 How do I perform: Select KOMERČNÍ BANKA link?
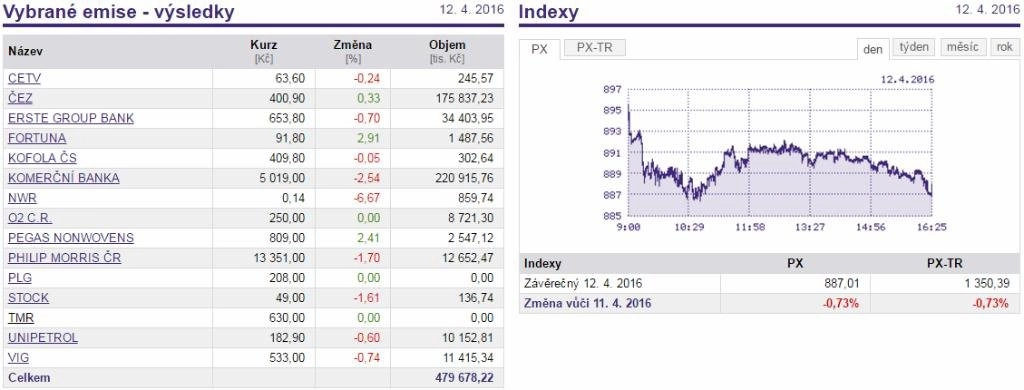coord(63,178)
